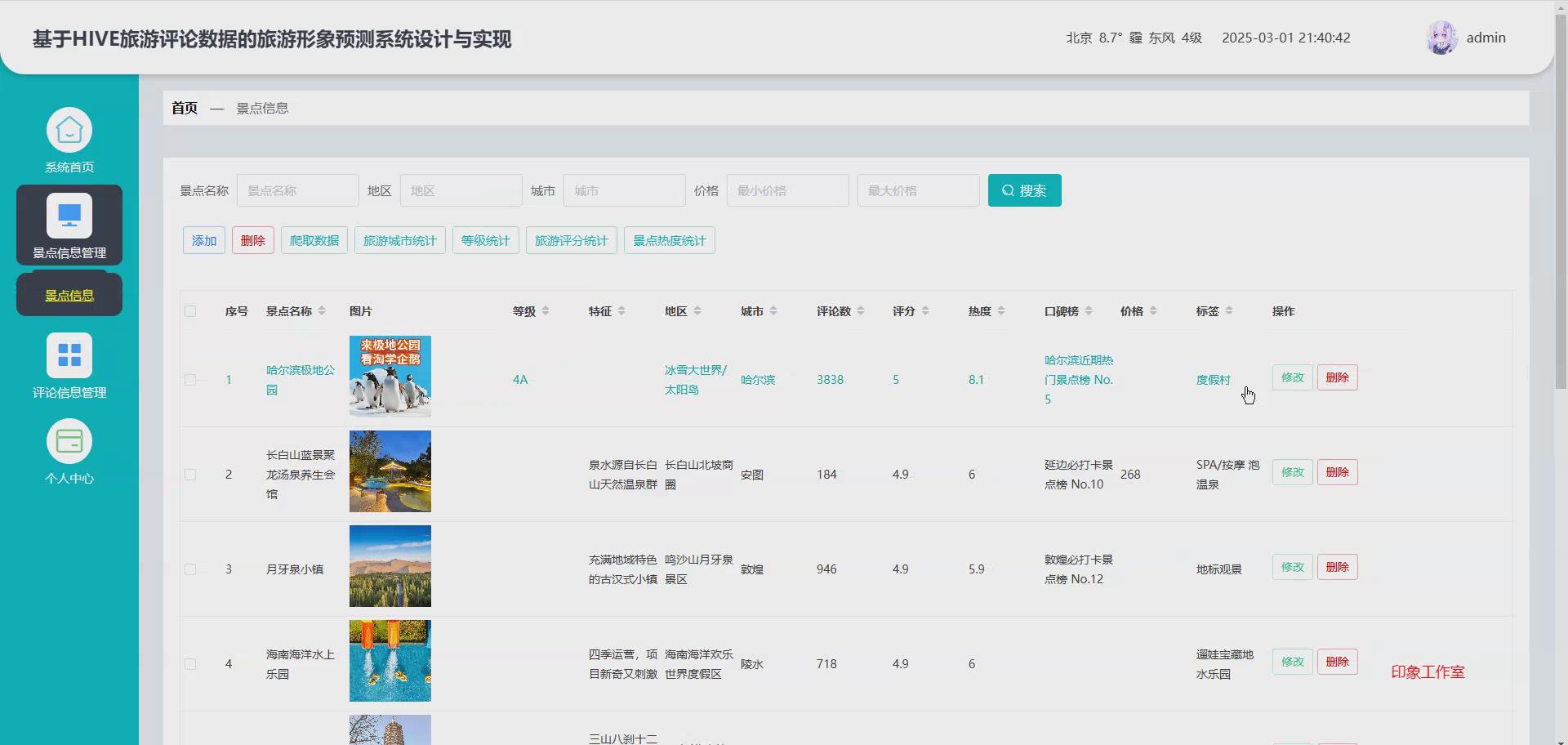This screenshot has width=1568, height=745.
Task: Click the penguin photo thumbnail
Action: pyautogui.click(x=390, y=376)
